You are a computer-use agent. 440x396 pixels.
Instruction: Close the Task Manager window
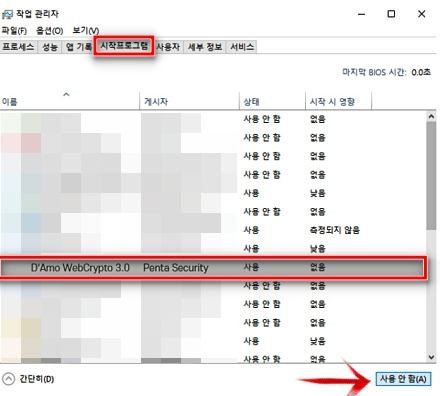[422, 14]
